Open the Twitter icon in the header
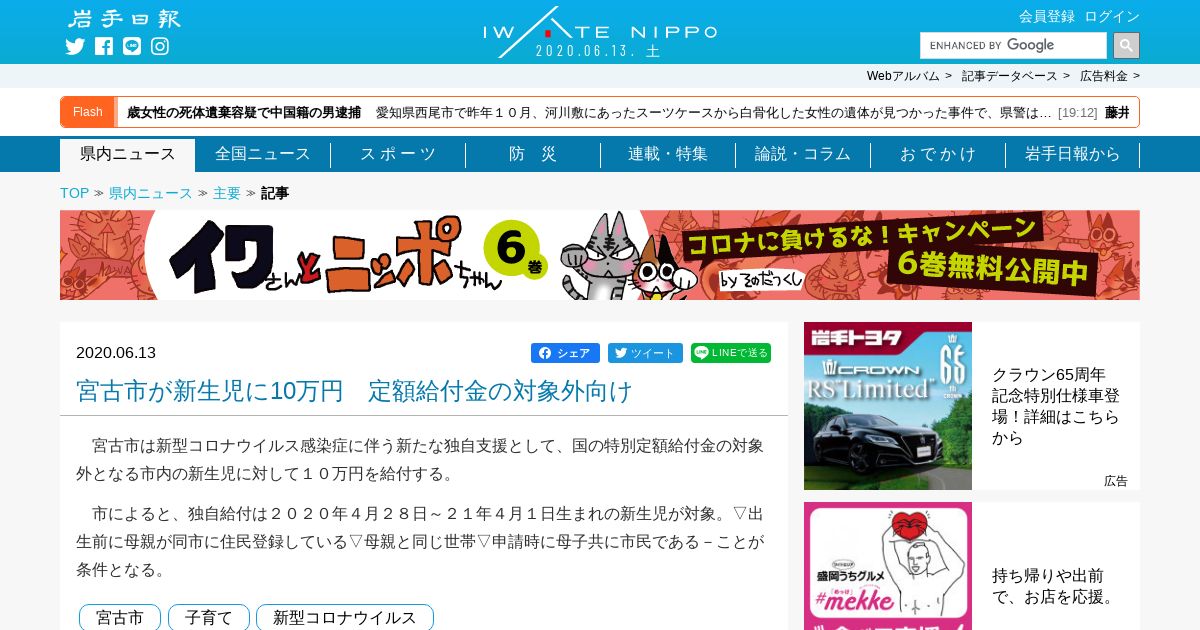1200x630 pixels. pos(75,46)
